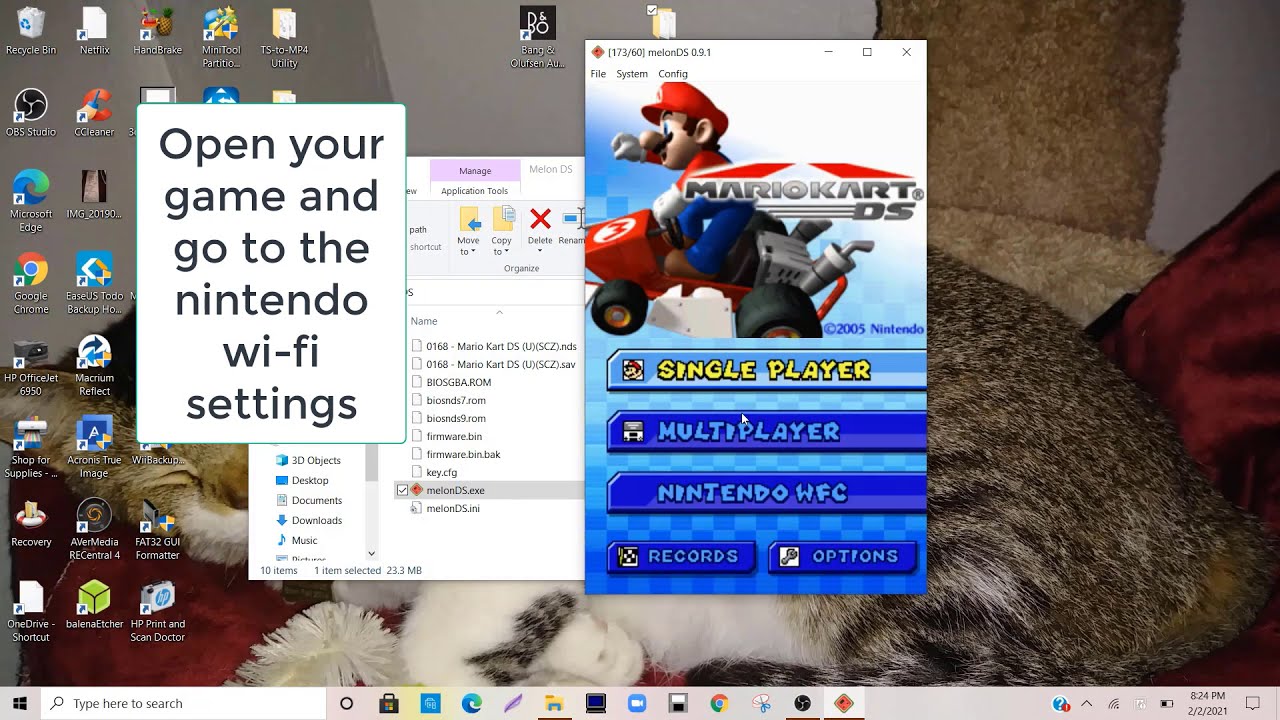1280x720 pixels.
Task: Open EaseUS Todo Backup desktop icon
Action: 94,284
